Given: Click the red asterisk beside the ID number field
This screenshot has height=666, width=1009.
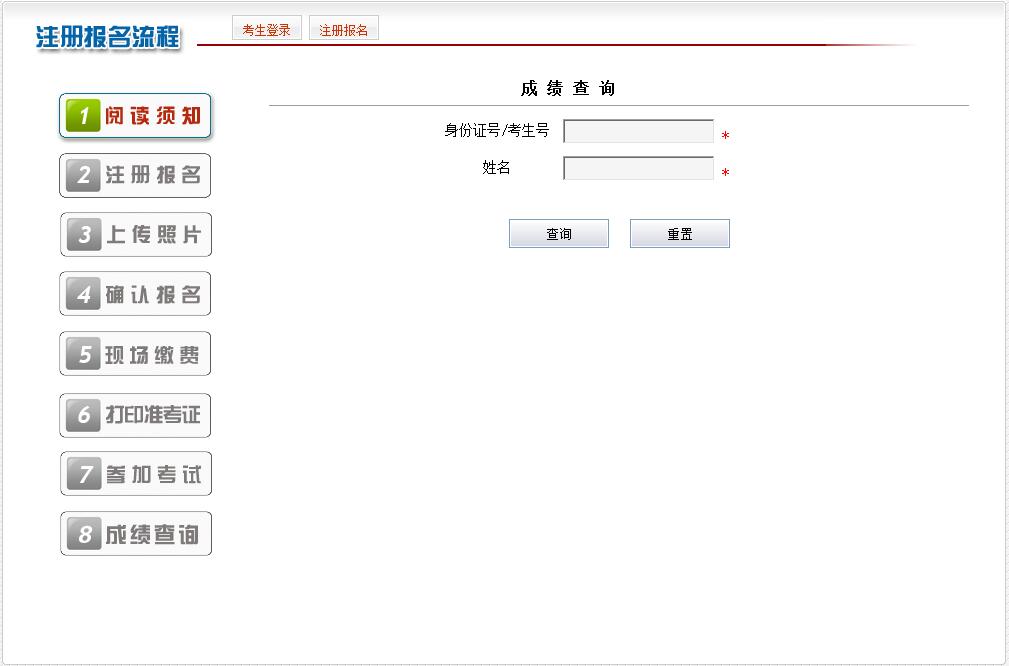Looking at the screenshot, I should (725, 136).
